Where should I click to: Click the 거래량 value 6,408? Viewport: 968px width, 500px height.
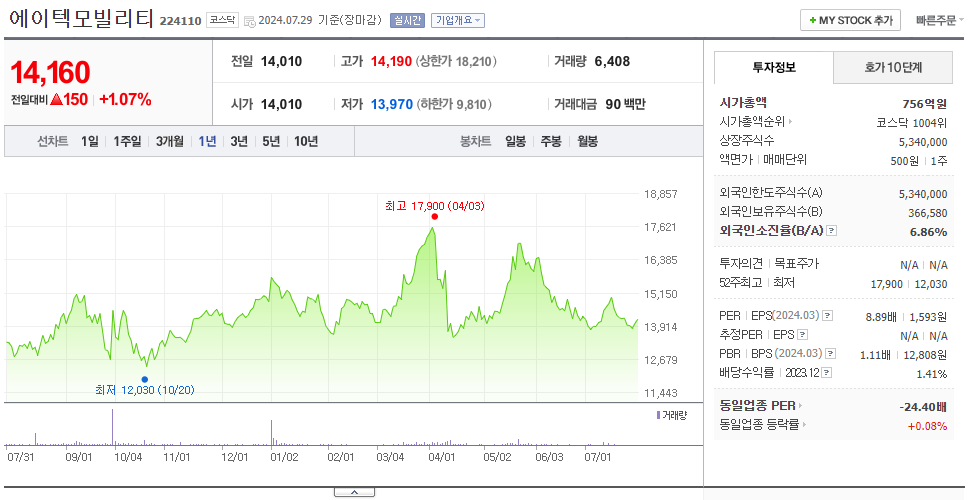(612, 62)
